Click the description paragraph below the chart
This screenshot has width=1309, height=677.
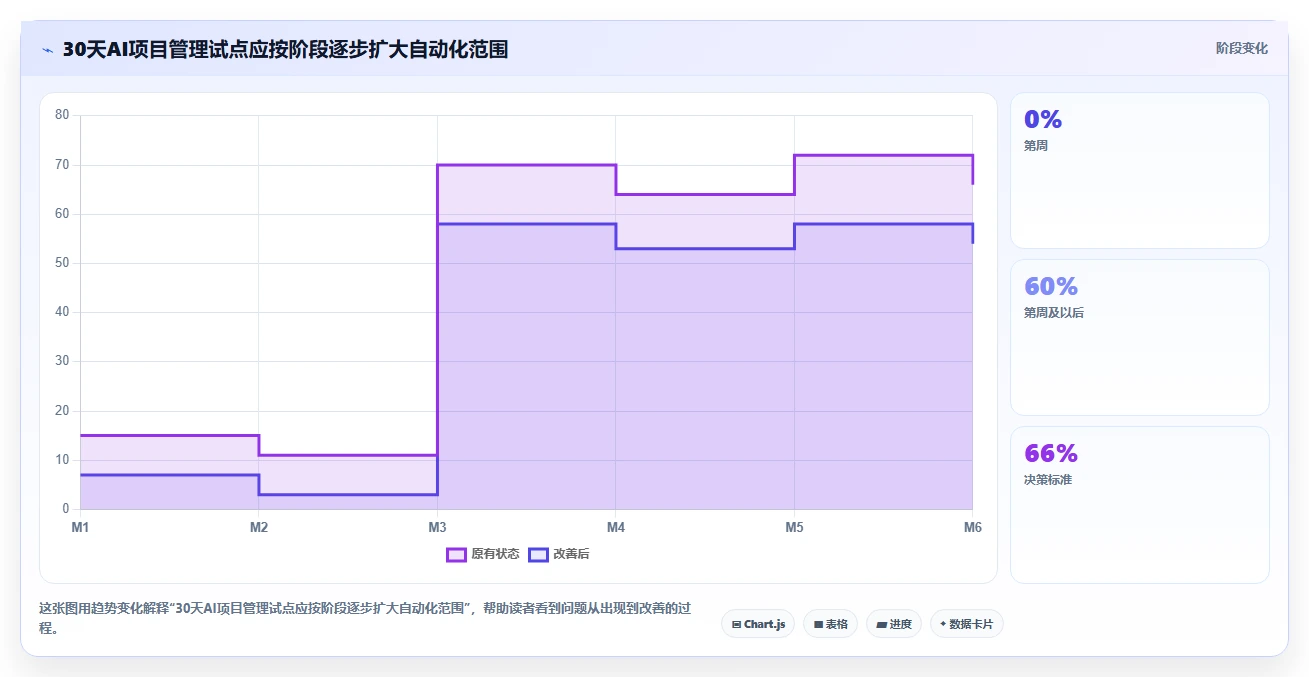pyautogui.click(x=365, y=618)
